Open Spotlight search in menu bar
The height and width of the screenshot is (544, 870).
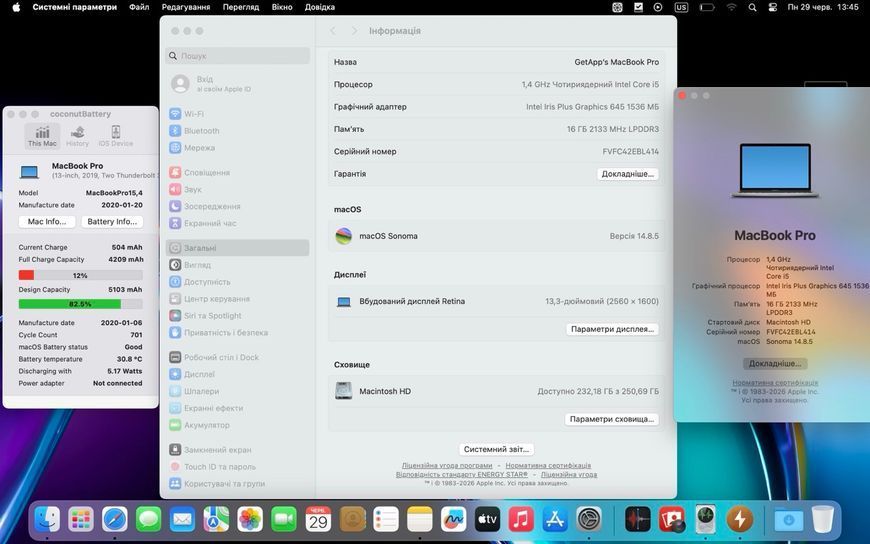(x=752, y=7)
